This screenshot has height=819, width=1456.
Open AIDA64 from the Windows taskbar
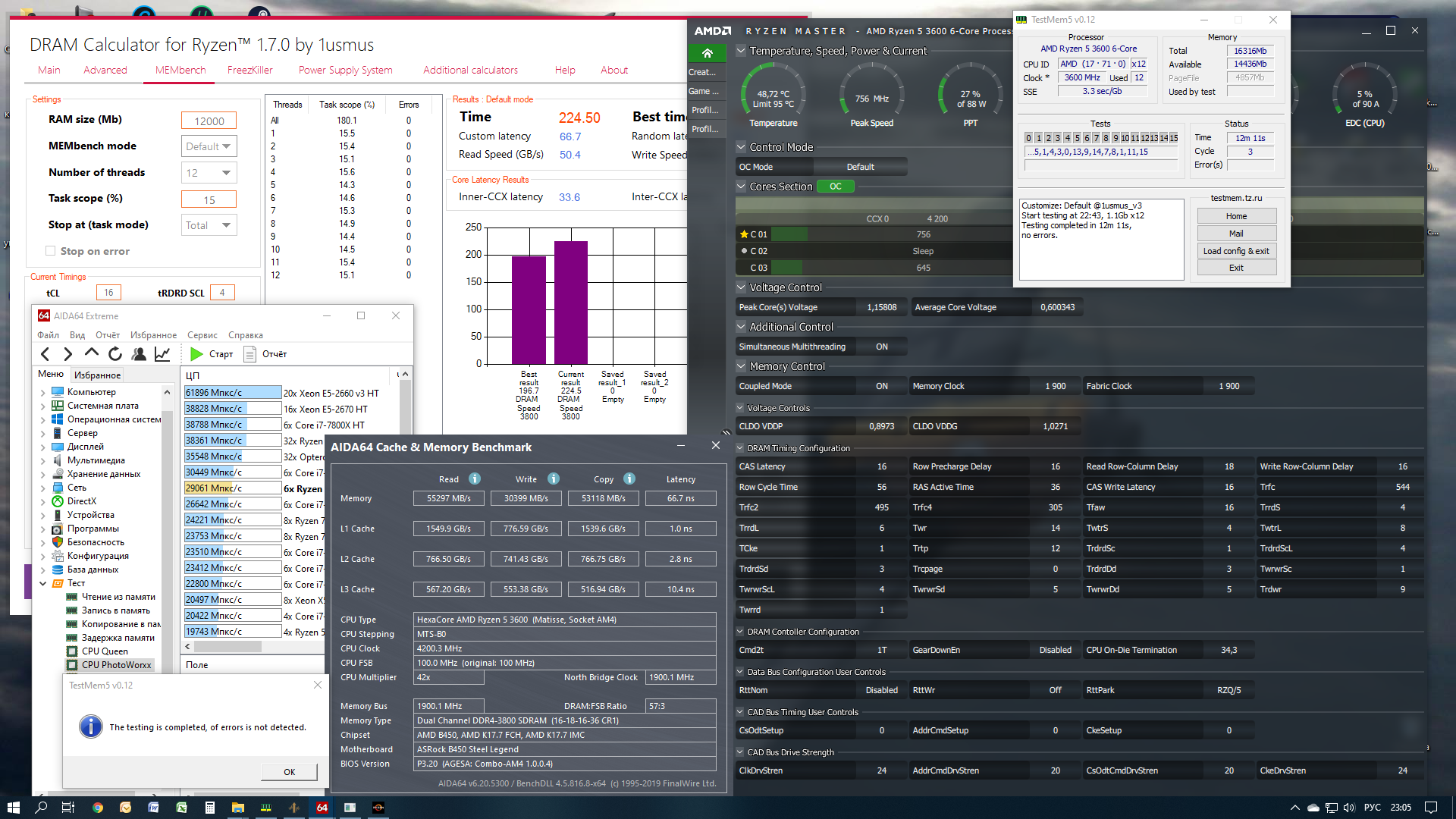tap(322, 808)
